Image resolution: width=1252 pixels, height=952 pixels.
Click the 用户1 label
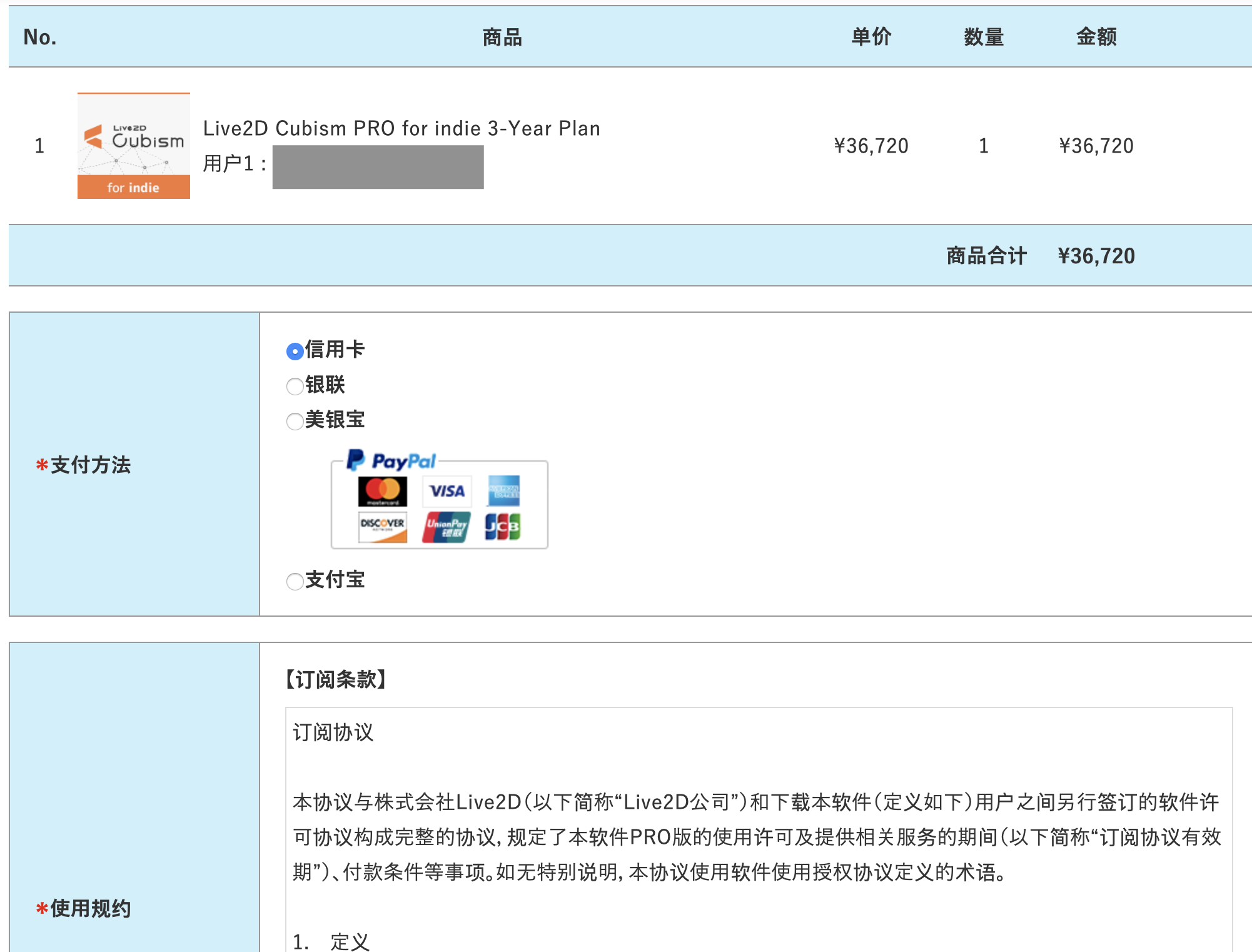(x=235, y=164)
